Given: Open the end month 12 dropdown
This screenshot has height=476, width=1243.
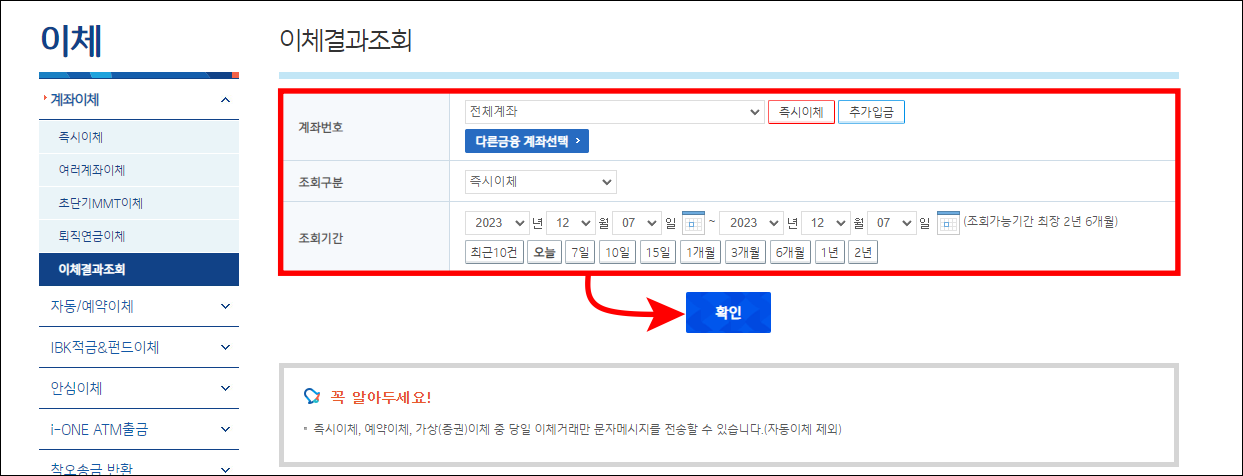Looking at the screenshot, I should [x=825, y=222].
